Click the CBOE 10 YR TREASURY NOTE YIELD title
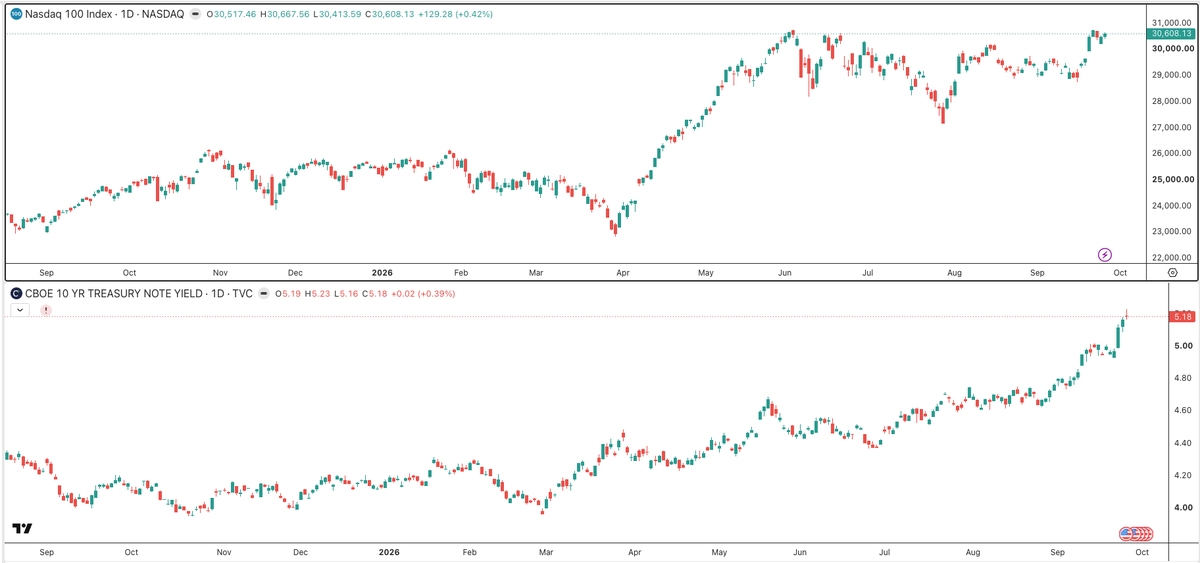This screenshot has width=1200, height=563. 114,294
